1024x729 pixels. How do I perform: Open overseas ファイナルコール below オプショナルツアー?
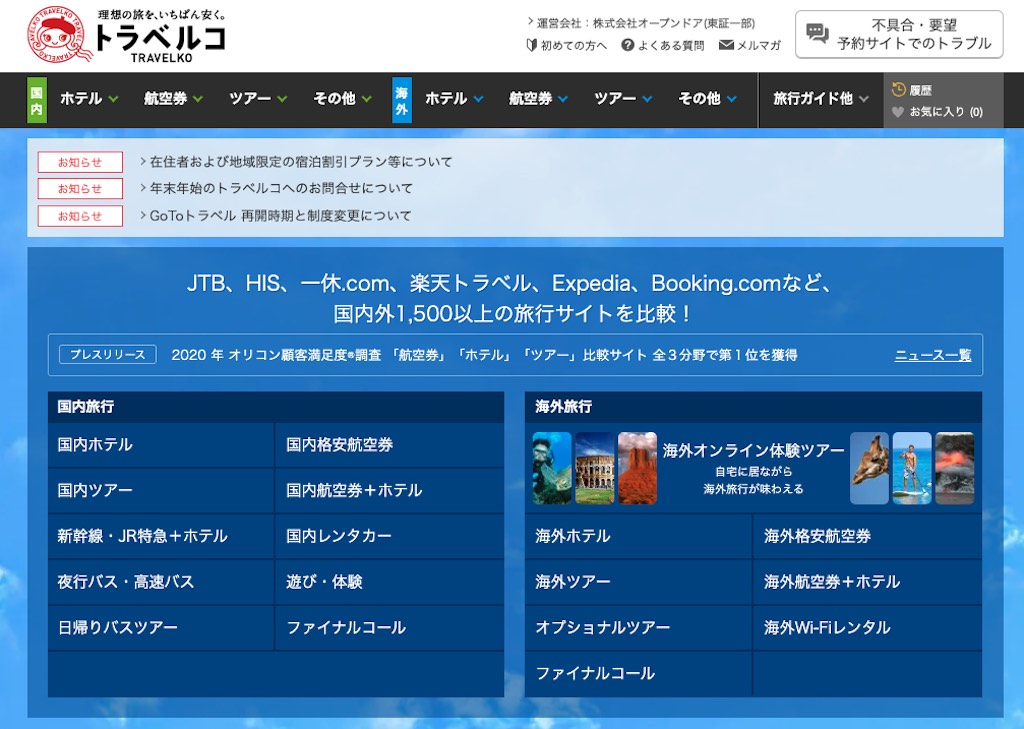[639, 673]
